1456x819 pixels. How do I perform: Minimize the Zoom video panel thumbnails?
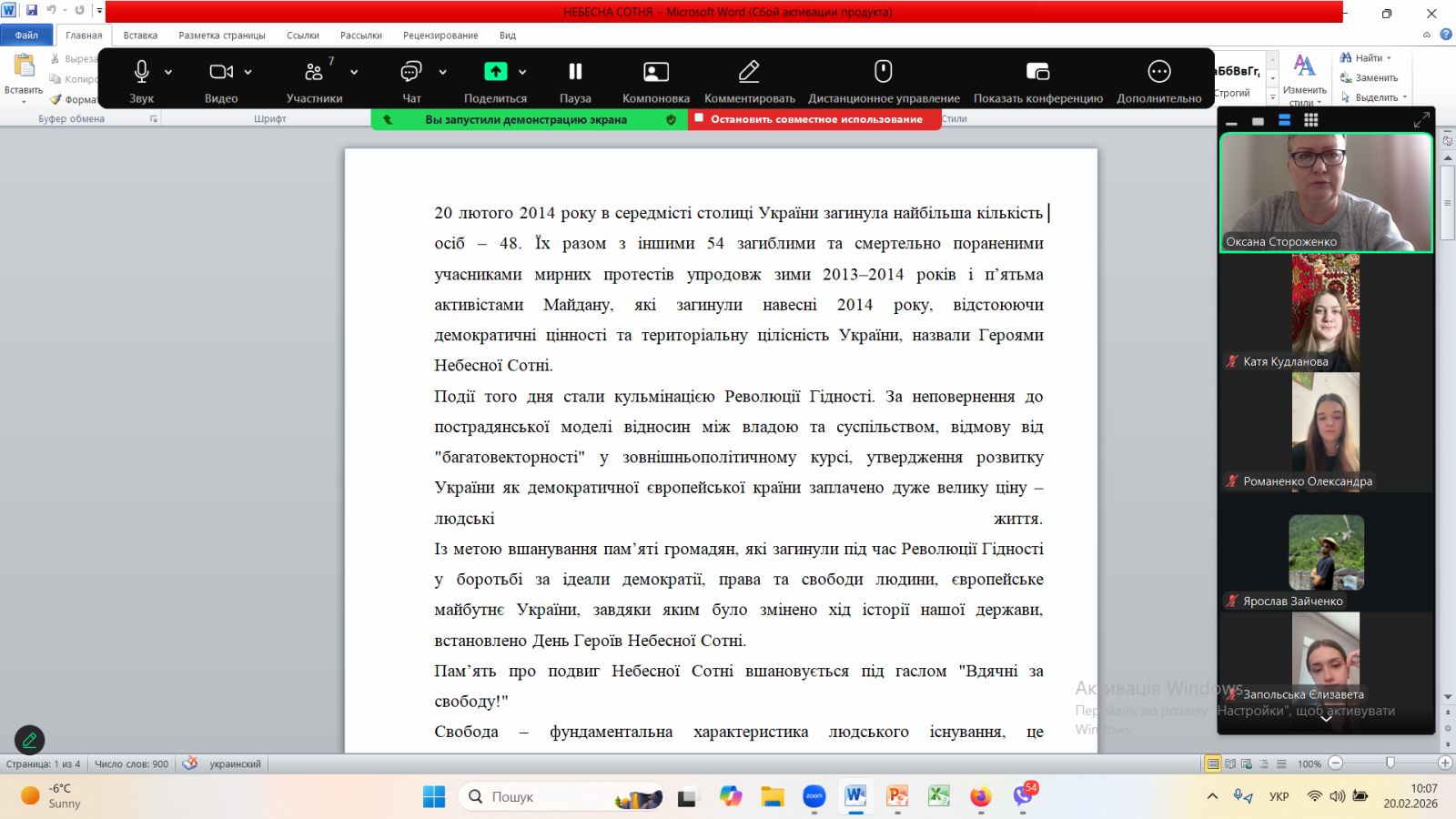1231,121
